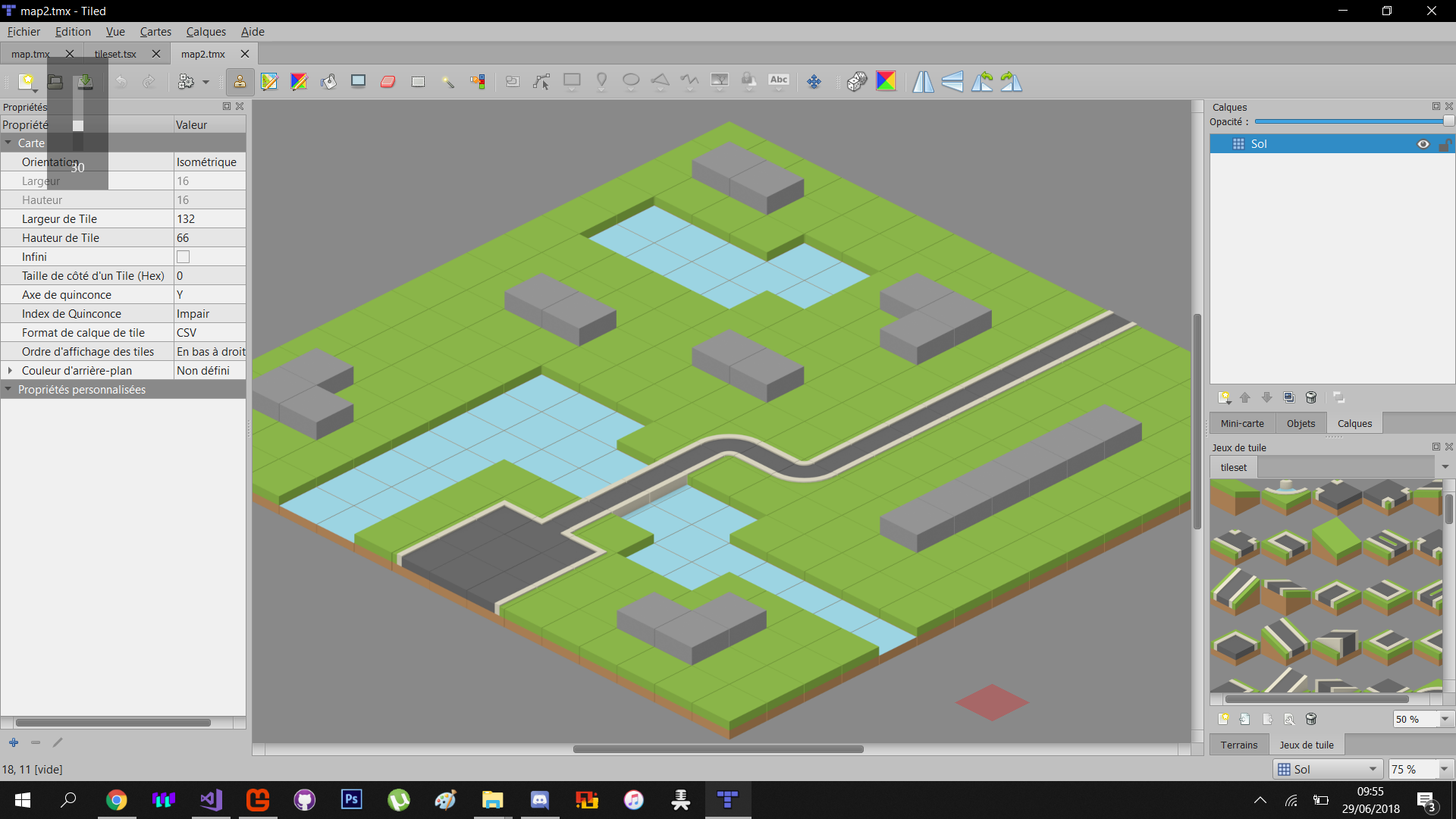Expand the Couleur d'arrière-plan property
Image resolution: width=1456 pixels, height=819 pixels.
[9, 371]
